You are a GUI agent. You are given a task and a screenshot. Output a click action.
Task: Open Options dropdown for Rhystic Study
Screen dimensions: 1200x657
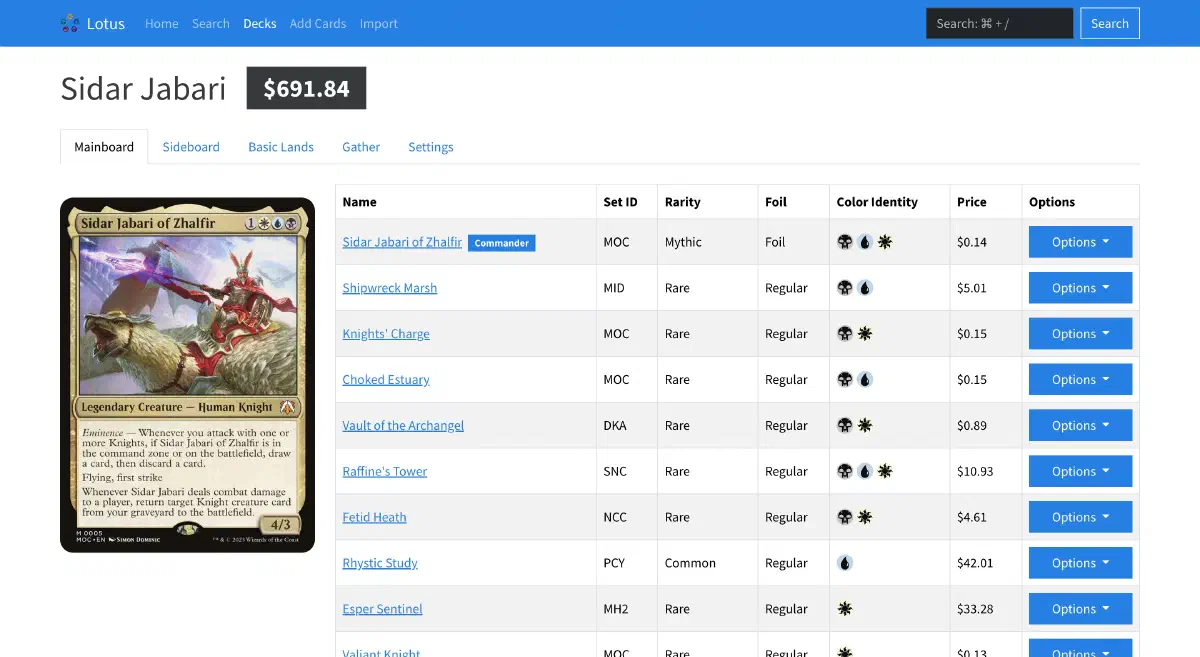pos(1080,563)
